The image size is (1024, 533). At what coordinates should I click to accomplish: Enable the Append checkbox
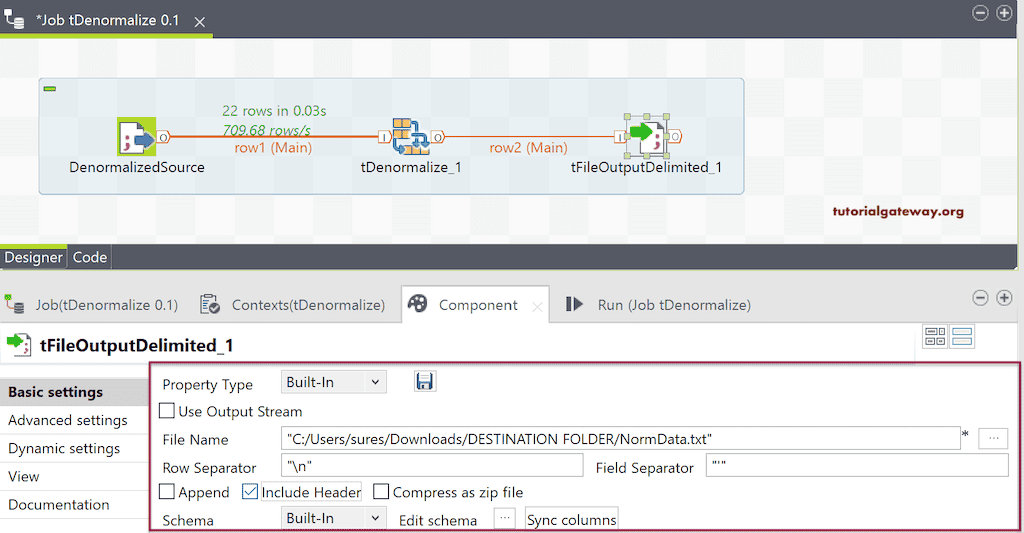(x=167, y=491)
